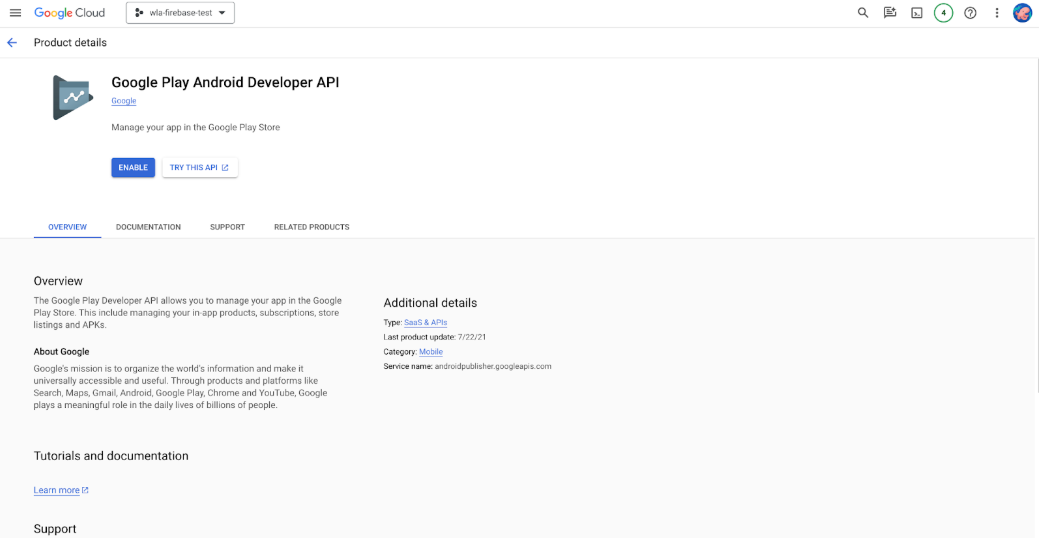
Task: Switch to the DOCUMENTATION tab
Action: coord(149,227)
